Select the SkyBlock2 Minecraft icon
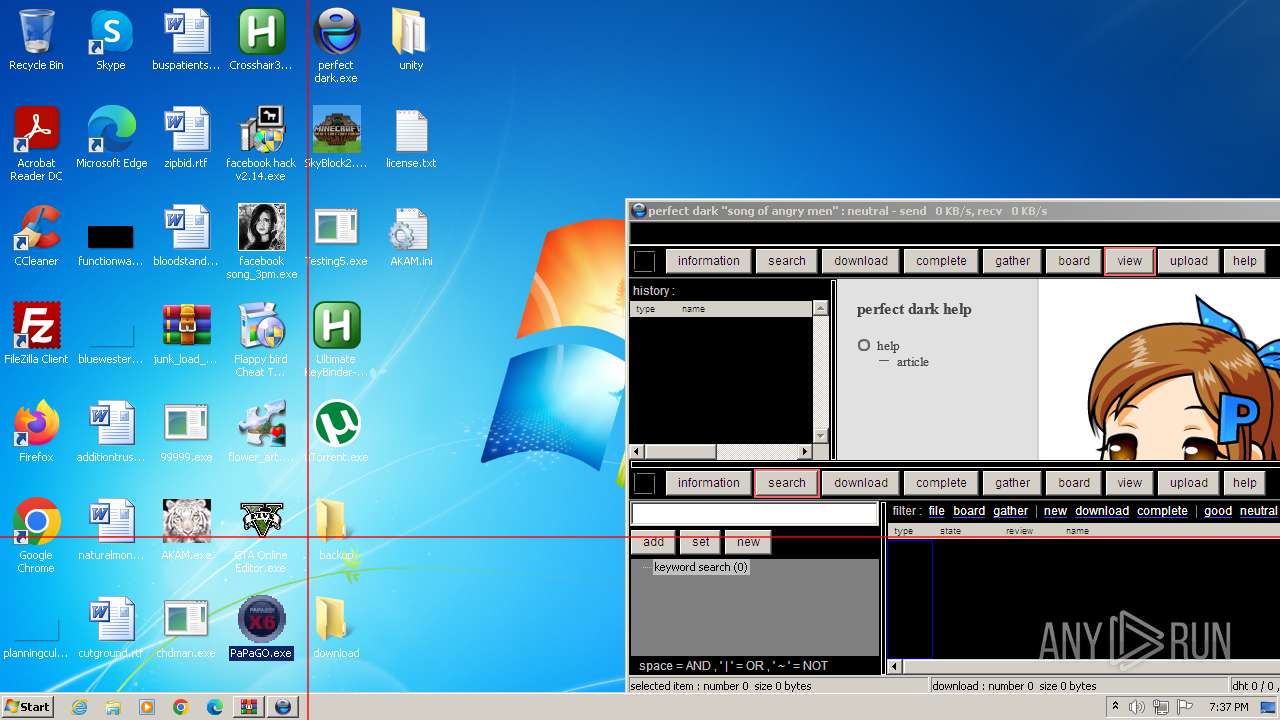The width and height of the screenshot is (1280, 720). tap(336, 138)
